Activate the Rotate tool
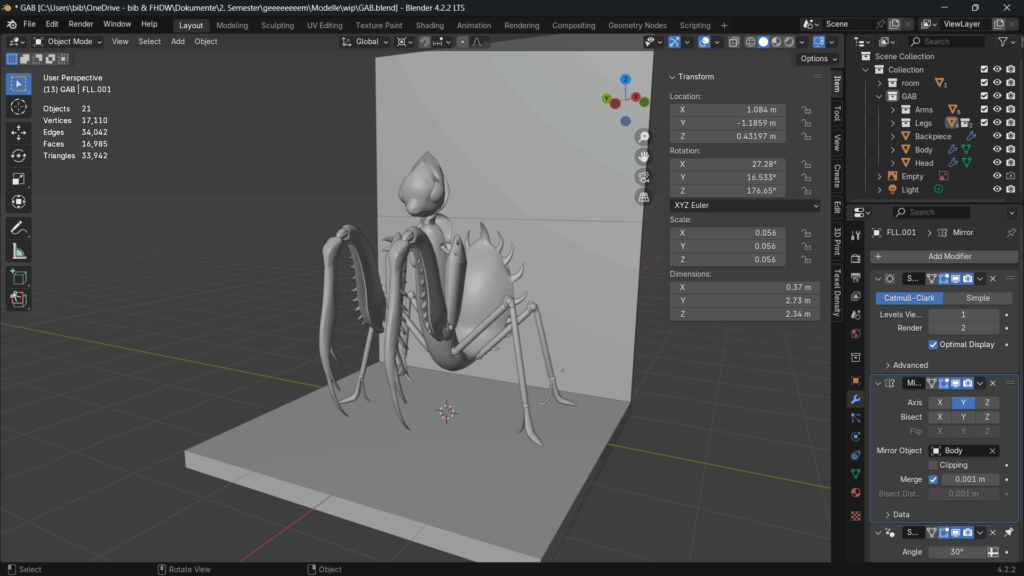1024x576 pixels. 18,155
